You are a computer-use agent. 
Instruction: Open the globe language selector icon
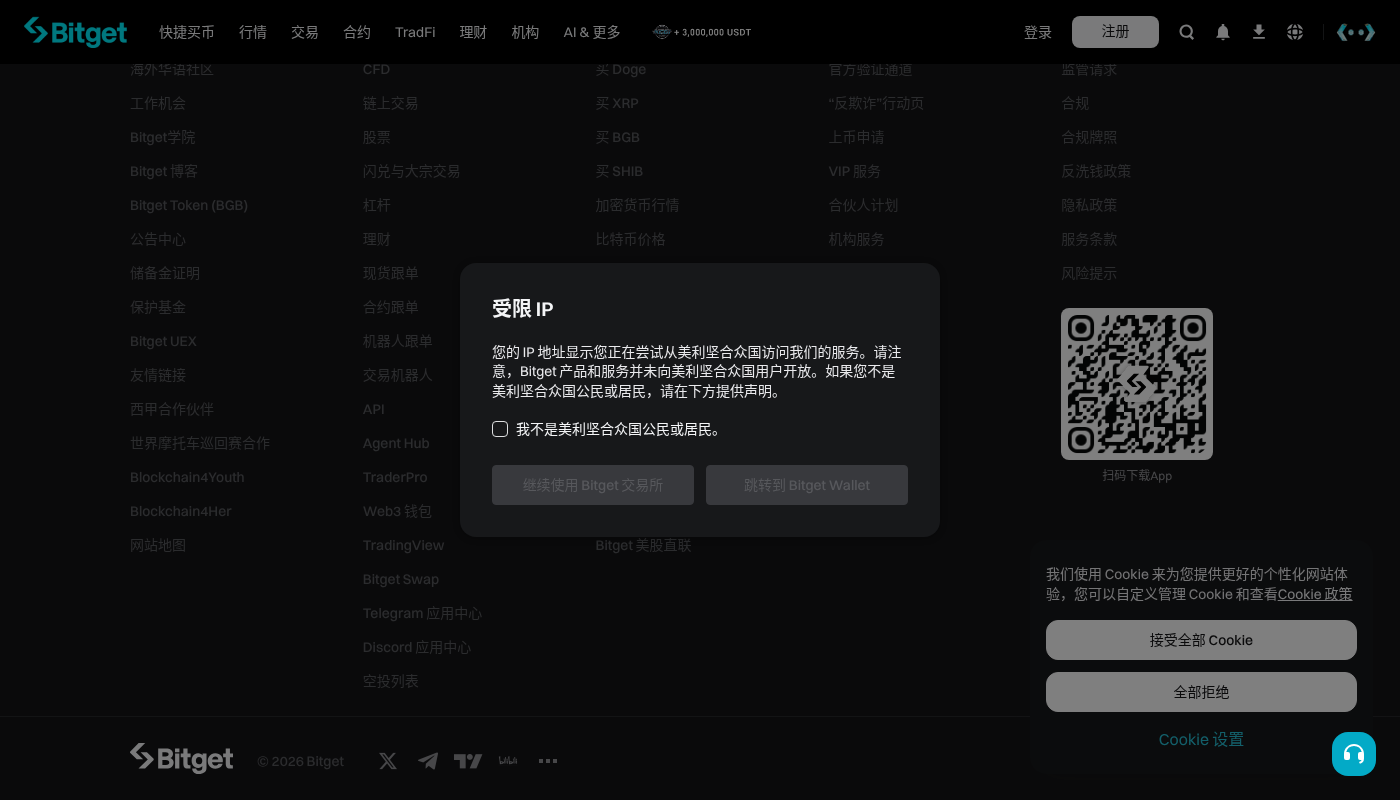click(1295, 32)
